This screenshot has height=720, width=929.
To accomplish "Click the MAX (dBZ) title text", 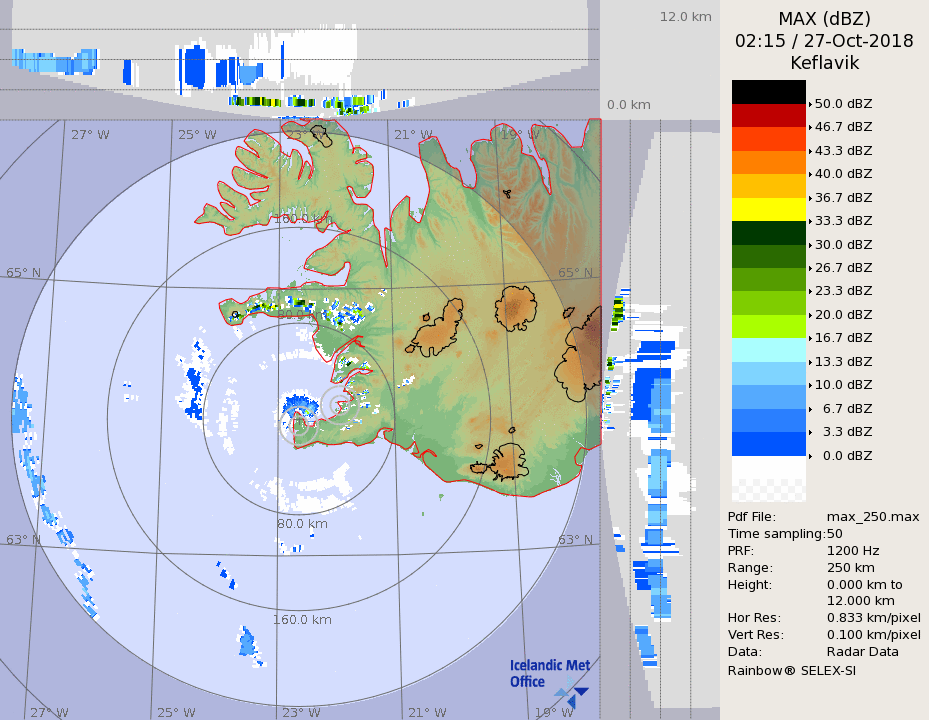I will (x=824, y=19).
